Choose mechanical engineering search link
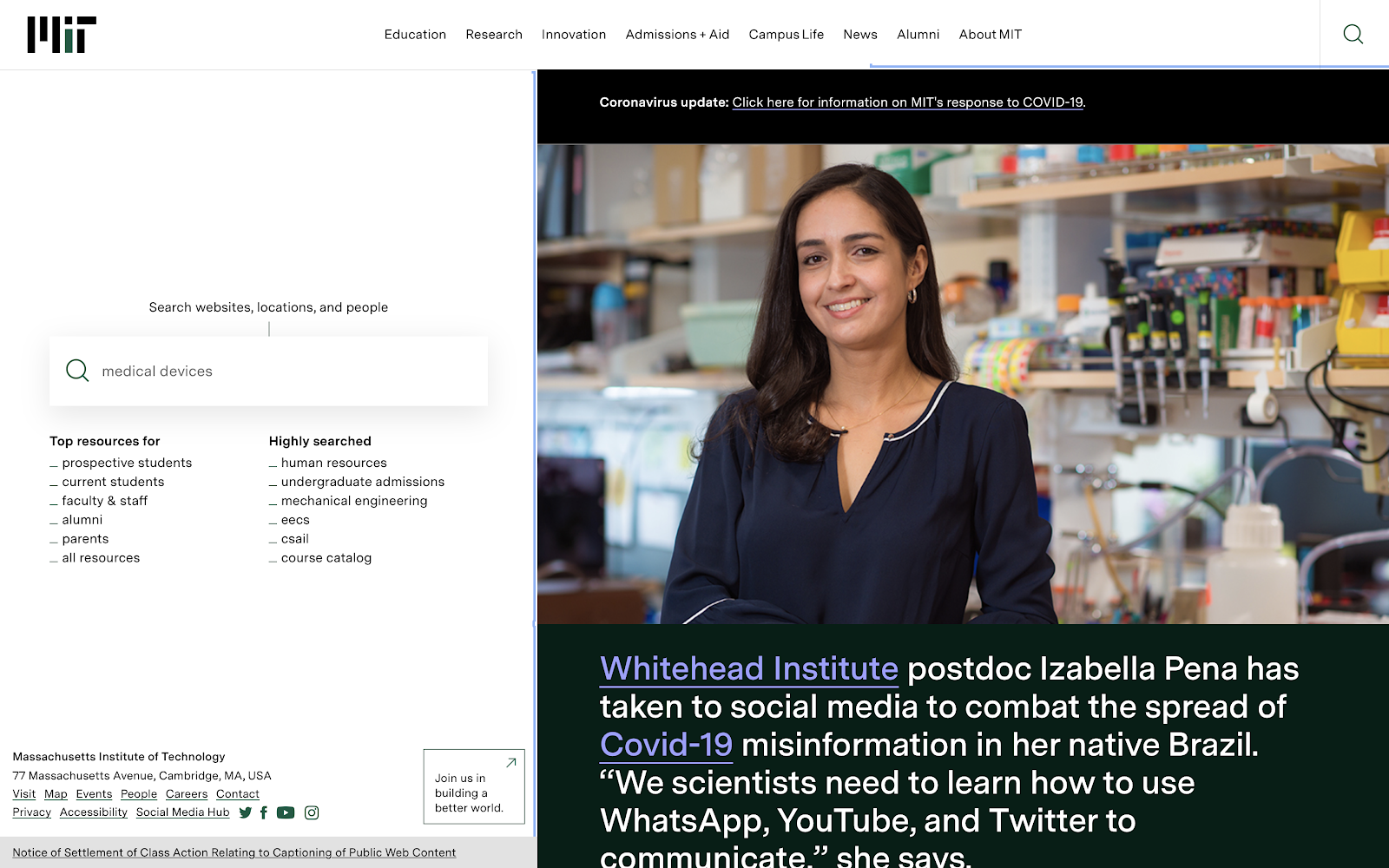This screenshot has width=1389, height=868. click(354, 501)
